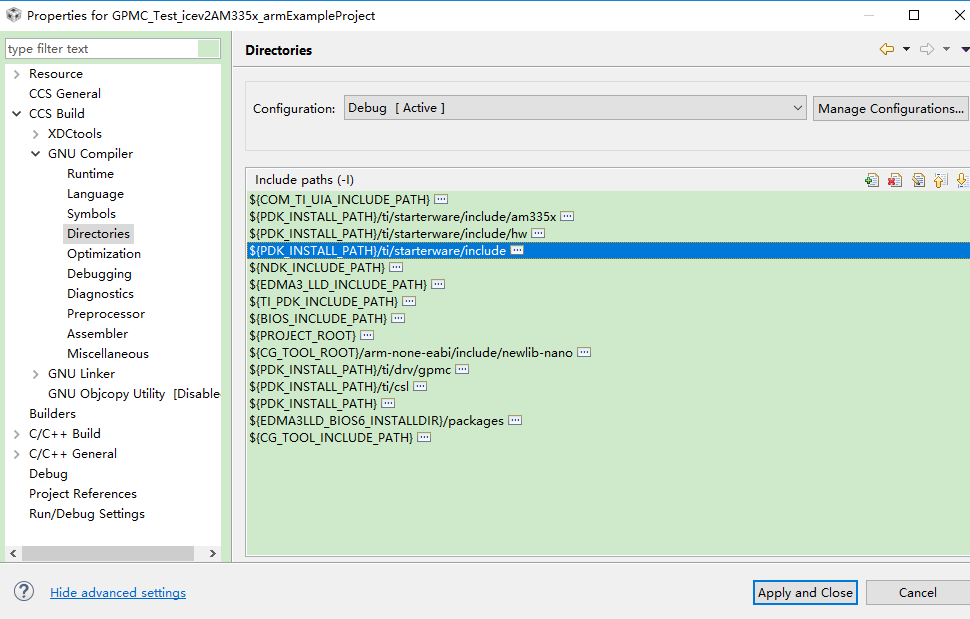
Task: Go back with the yellow back arrow
Action: [x=886, y=49]
